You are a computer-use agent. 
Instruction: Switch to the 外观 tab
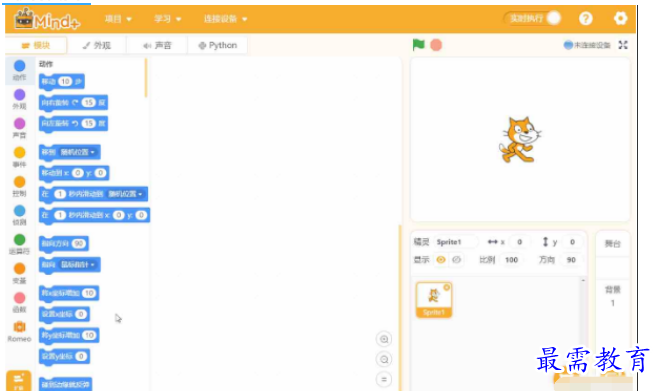[x=97, y=45]
